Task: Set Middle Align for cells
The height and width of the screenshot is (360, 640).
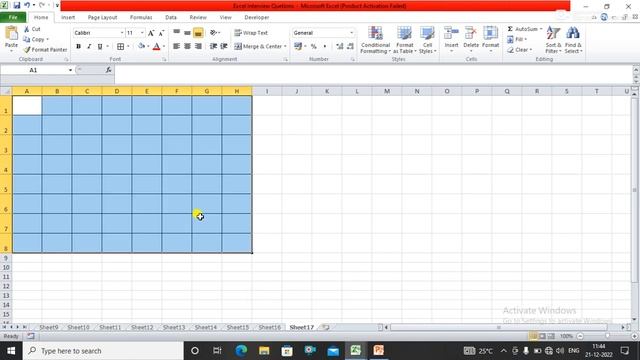Action: (x=187, y=33)
